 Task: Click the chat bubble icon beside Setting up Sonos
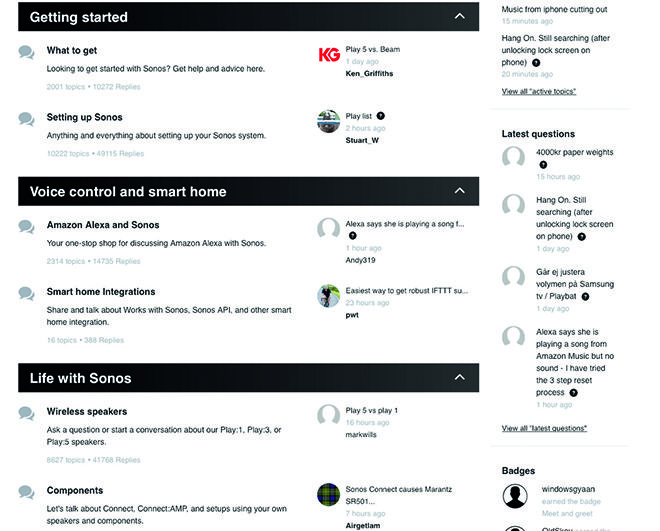pyautogui.click(x=26, y=119)
